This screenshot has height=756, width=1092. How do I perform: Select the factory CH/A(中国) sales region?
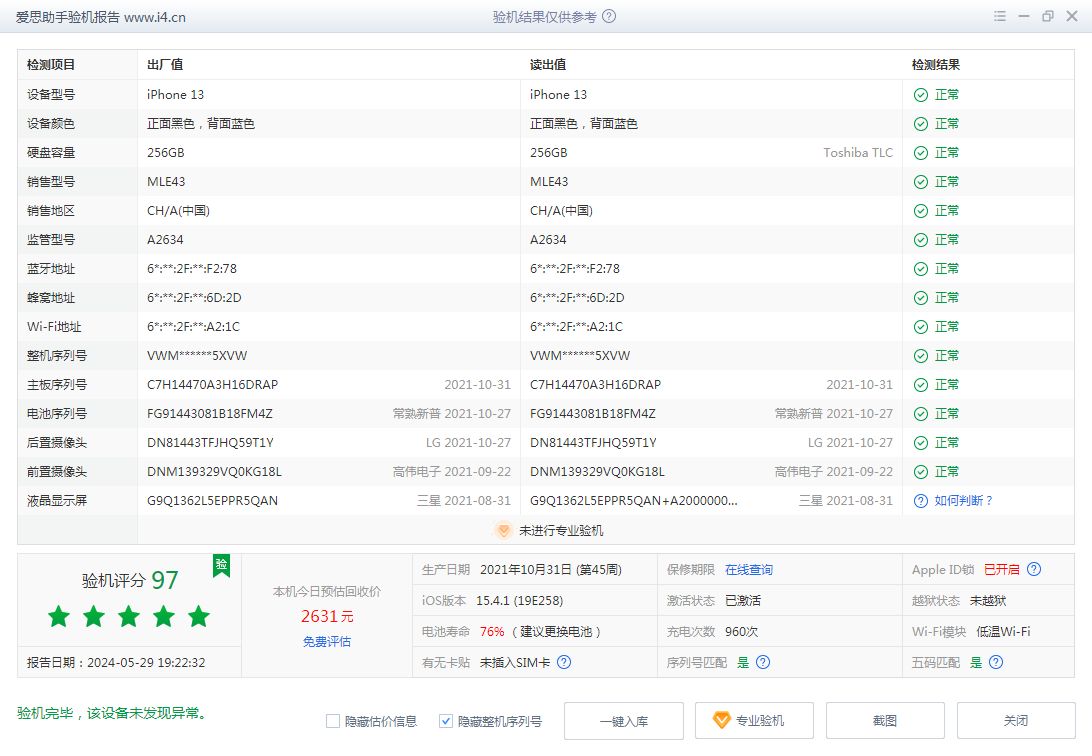pyautogui.click(x=178, y=211)
